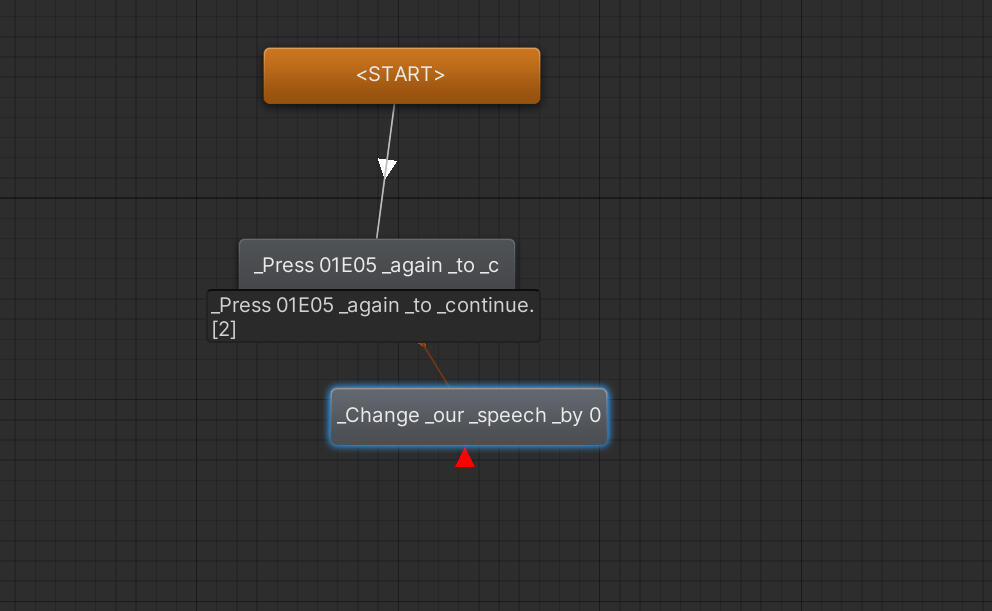Toggle highlight on the Press 01E05 node
Viewport: 992px width, 611px height.
pyautogui.click(x=377, y=264)
